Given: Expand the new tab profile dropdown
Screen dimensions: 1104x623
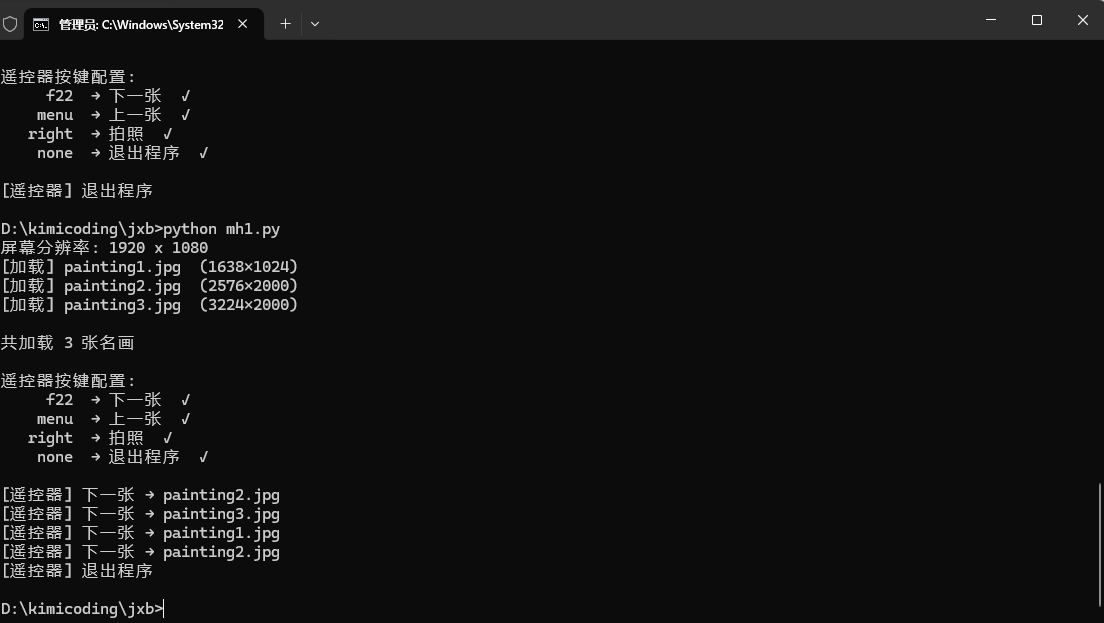Looking at the screenshot, I should [x=315, y=24].
